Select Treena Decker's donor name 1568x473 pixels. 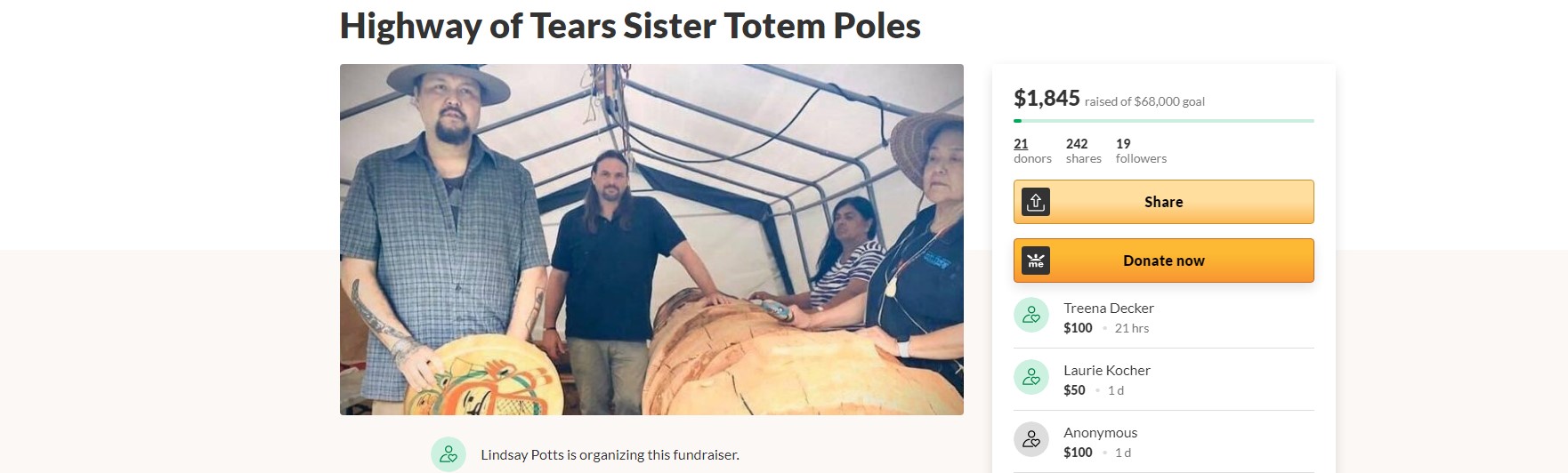click(x=1109, y=308)
